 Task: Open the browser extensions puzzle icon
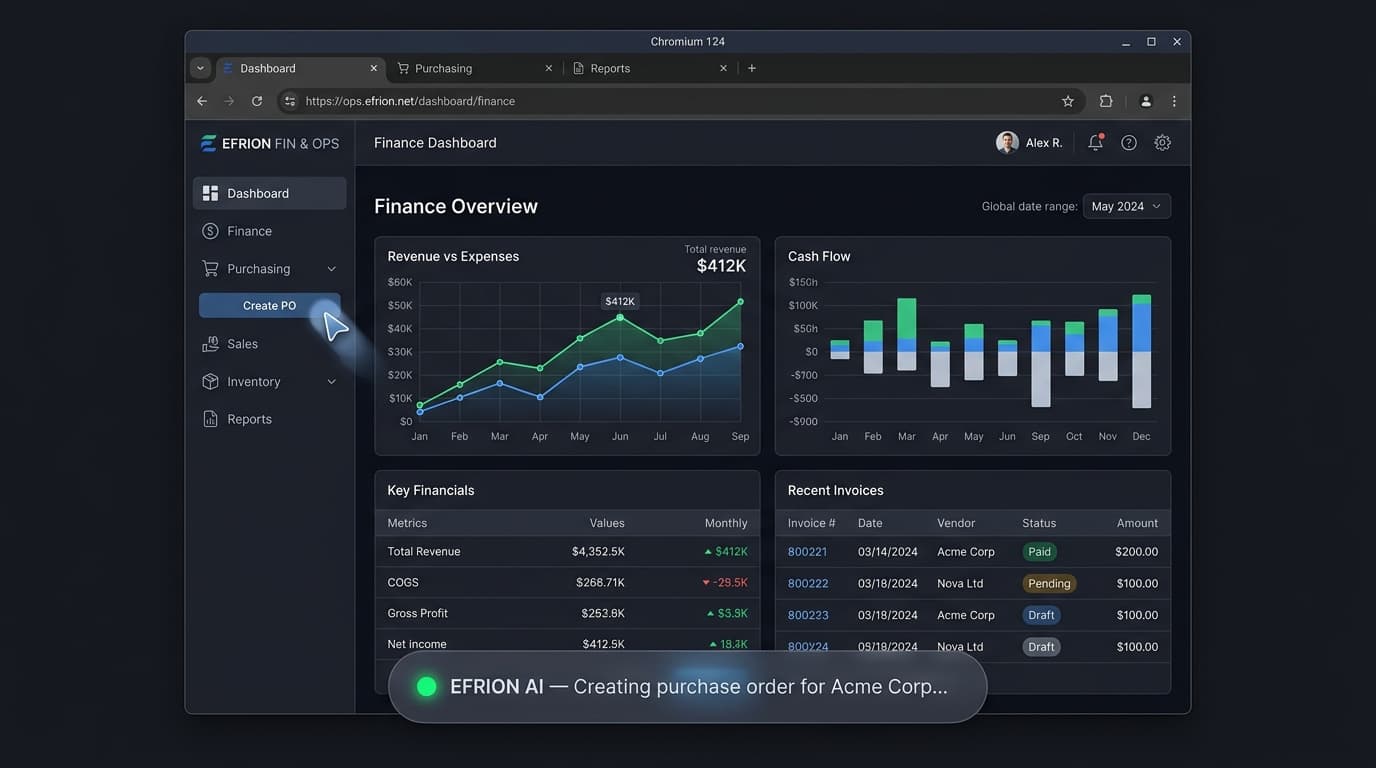tap(1106, 101)
